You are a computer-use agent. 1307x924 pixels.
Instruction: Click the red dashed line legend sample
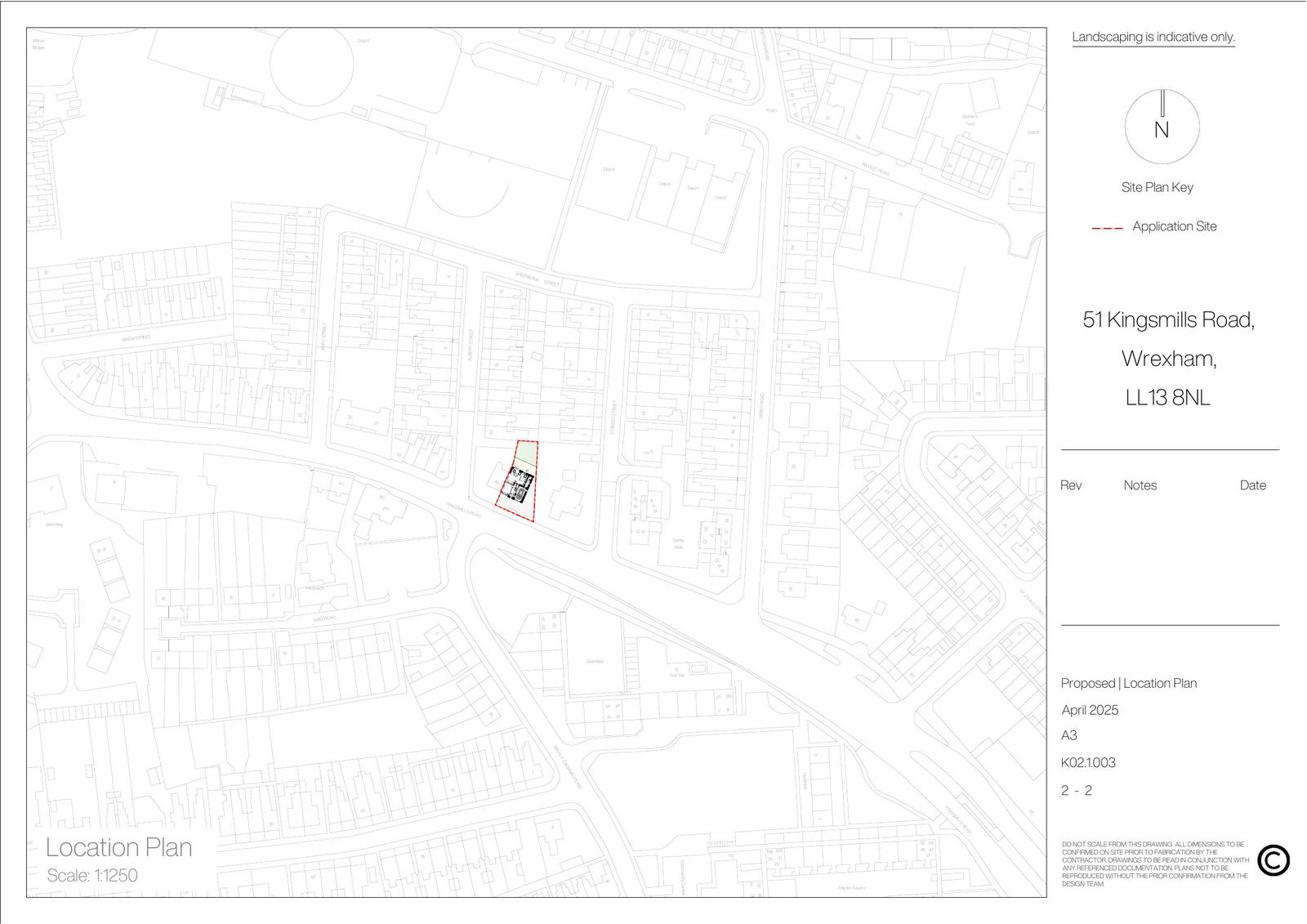1107,228
